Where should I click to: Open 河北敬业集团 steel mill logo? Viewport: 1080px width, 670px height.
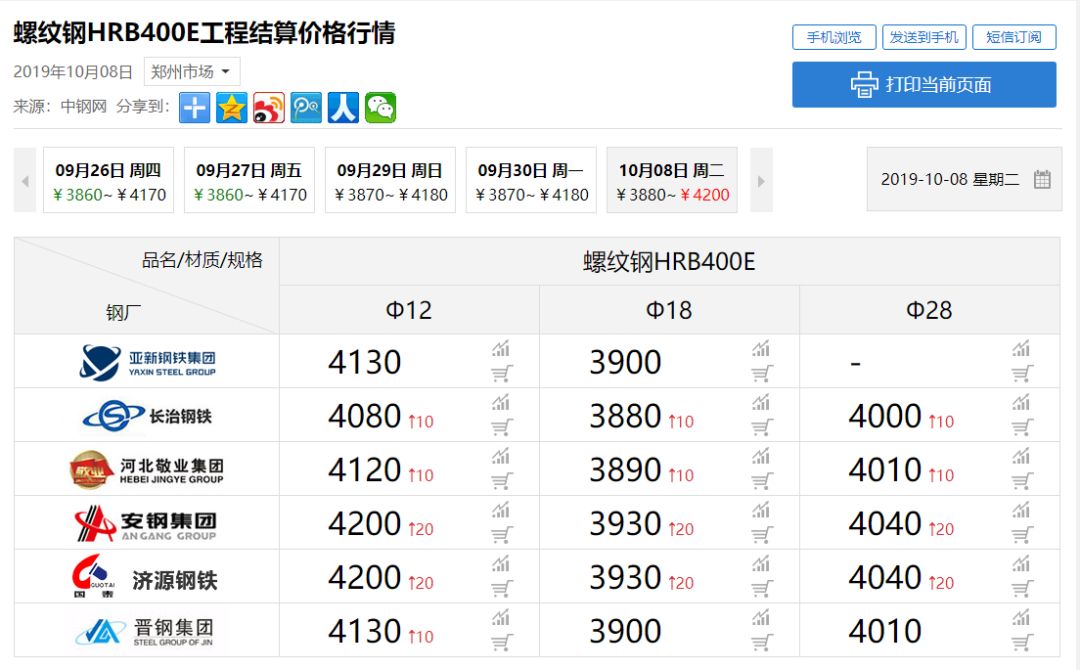(147, 470)
